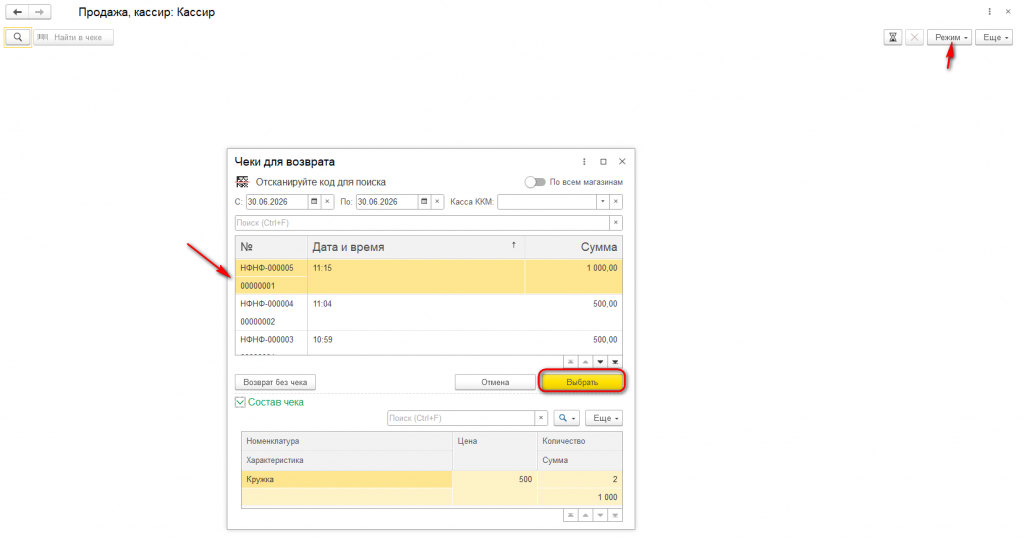Click the yellow 'Выбрать' button
1024x539 pixels.
tap(582, 382)
